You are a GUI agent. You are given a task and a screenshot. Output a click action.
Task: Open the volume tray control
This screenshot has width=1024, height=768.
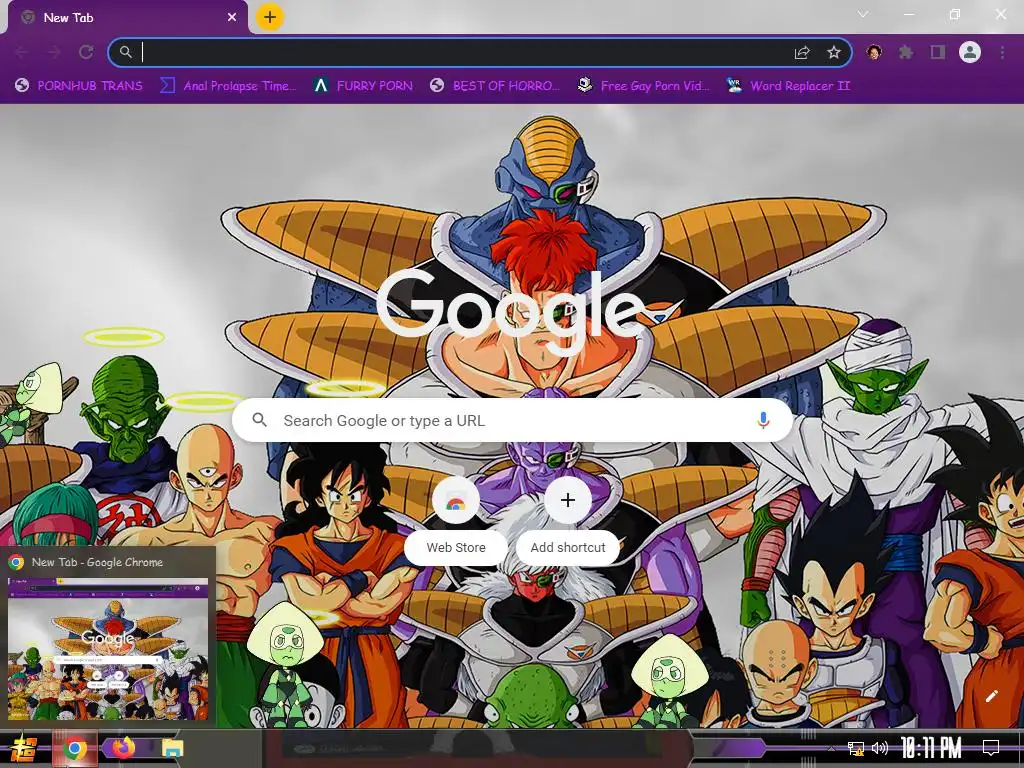(880, 748)
